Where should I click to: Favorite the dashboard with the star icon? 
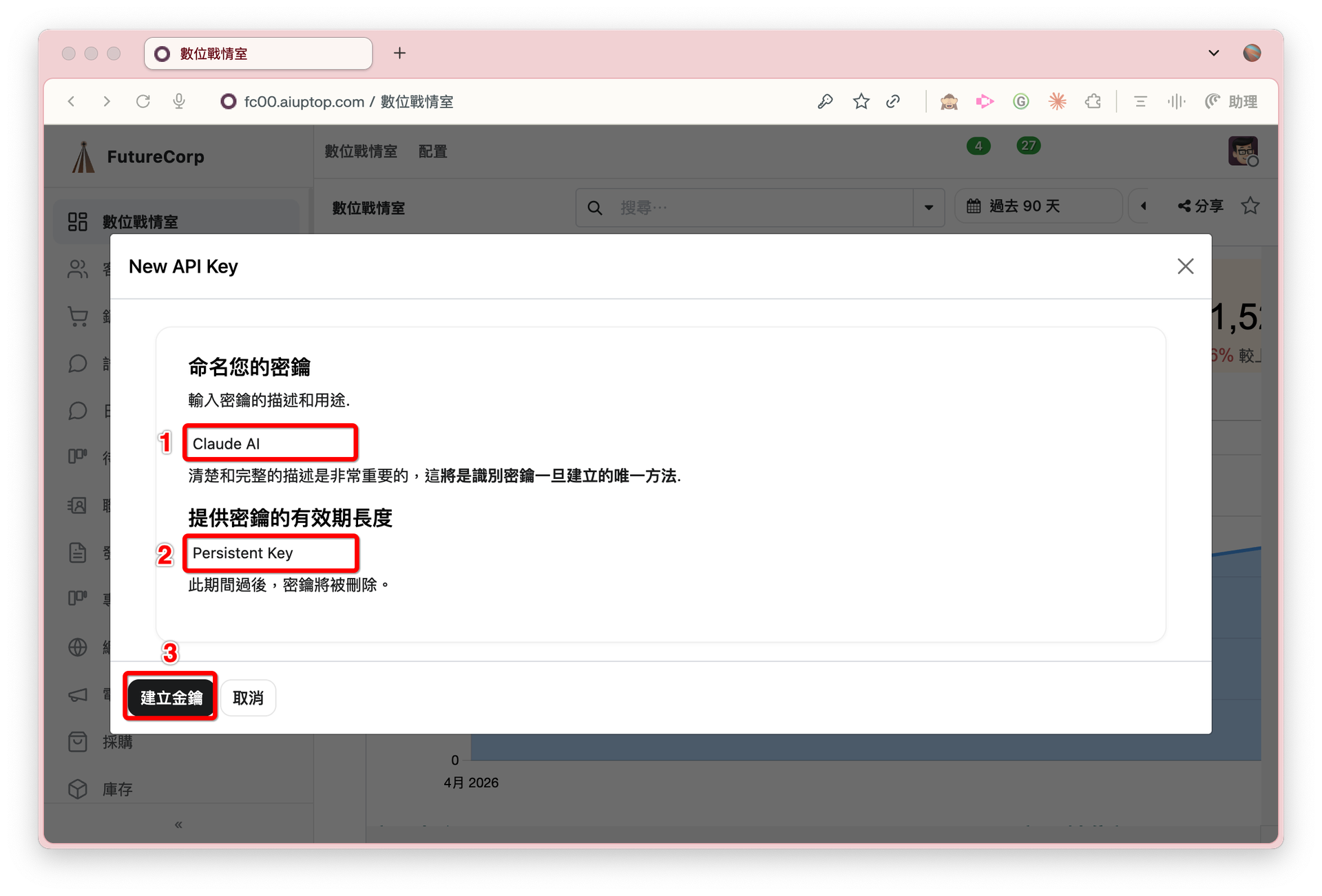pyautogui.click(x=1250, y=206)
